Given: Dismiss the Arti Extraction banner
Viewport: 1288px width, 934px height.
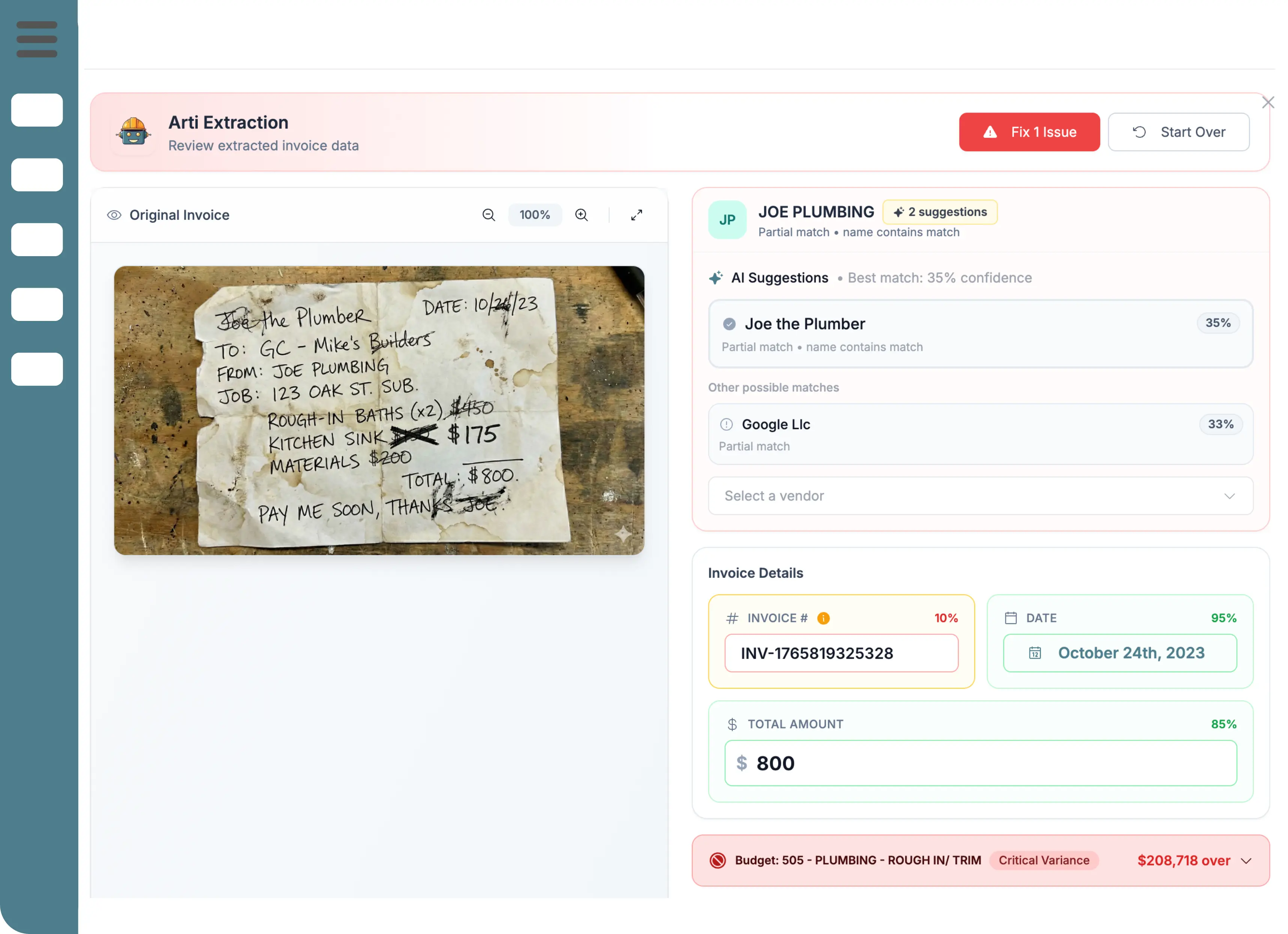Looking at the screenshot, I should point(1268,102).
